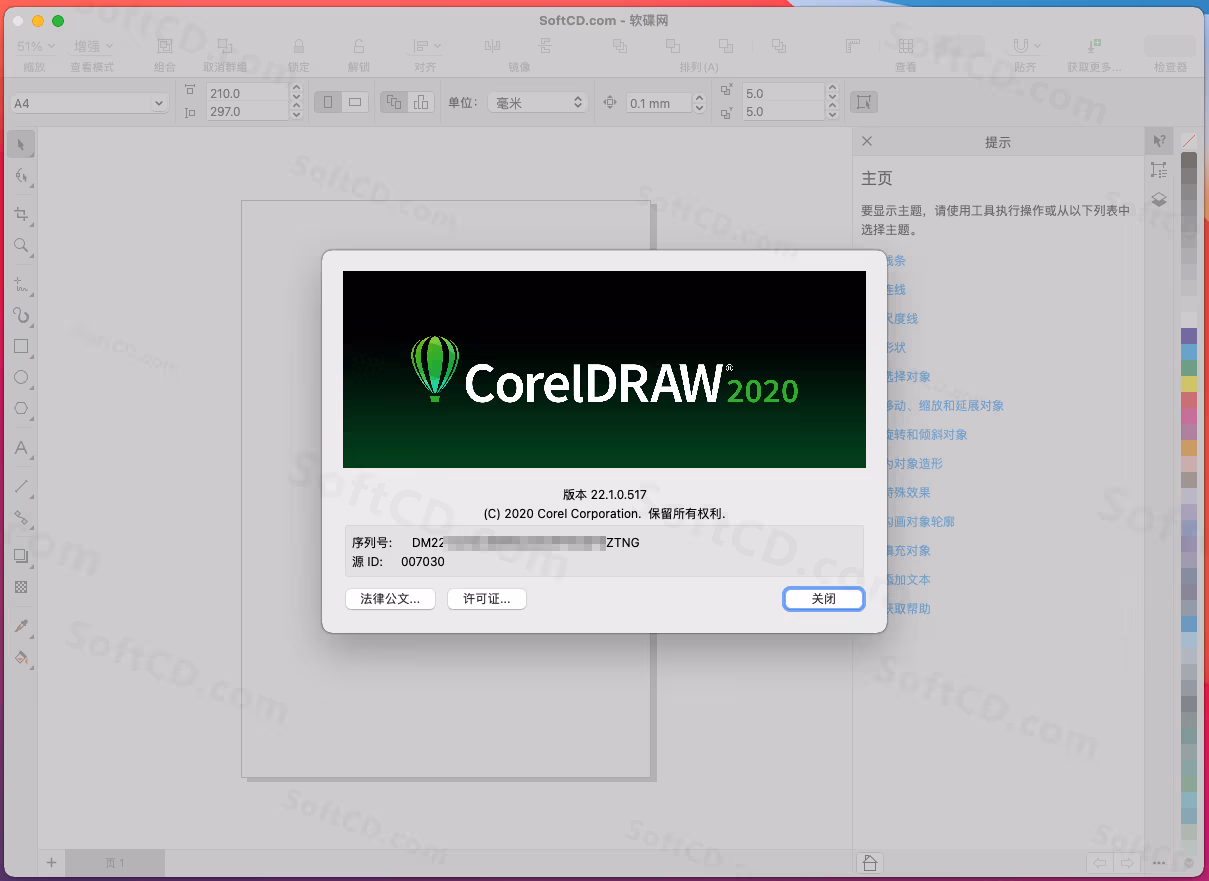The height and width of the screenshot is (881, 1209).
Task: Select the Artistic Media tool
Action: [x=21, y=315]
